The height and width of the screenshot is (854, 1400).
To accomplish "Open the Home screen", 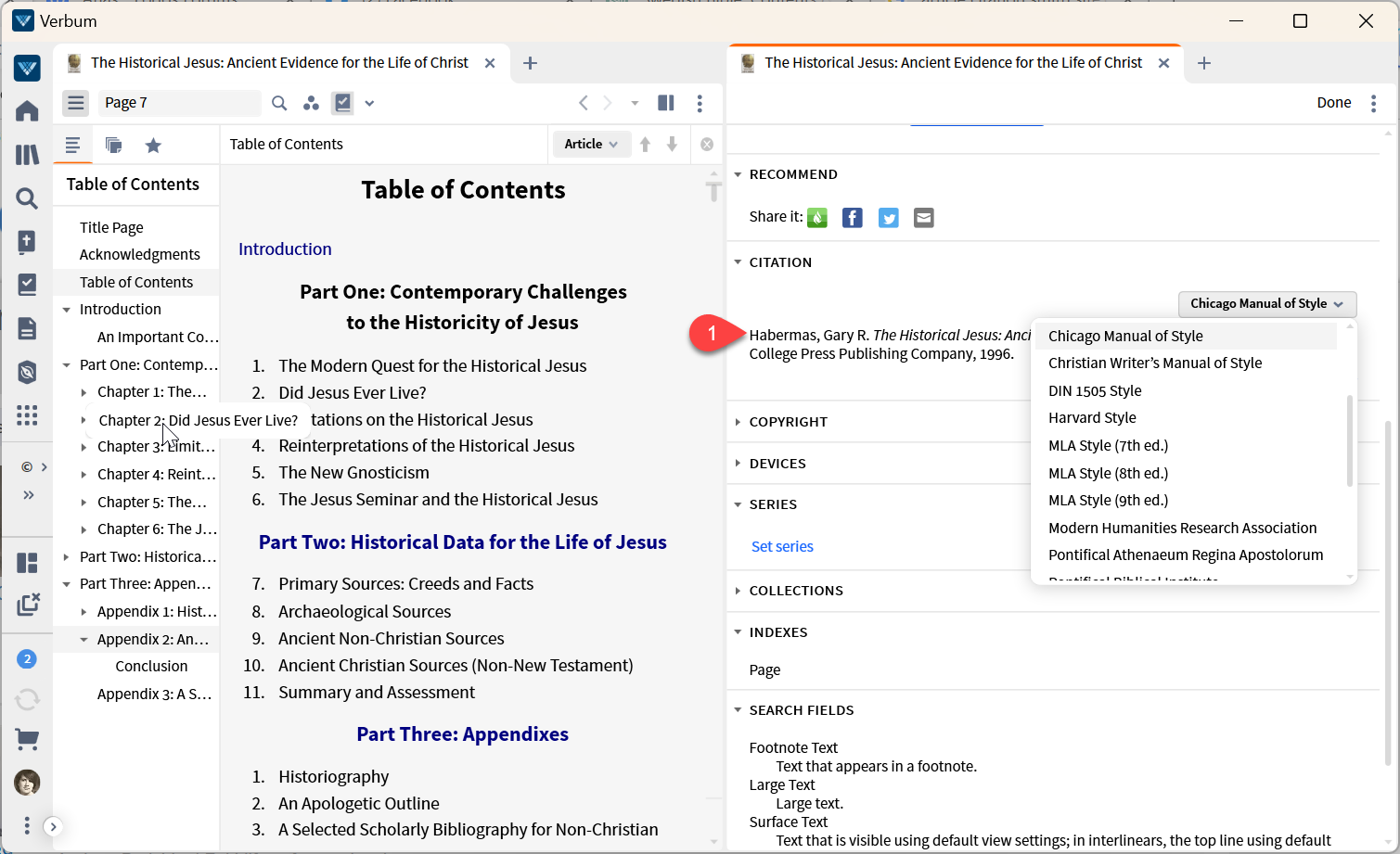I will click(x=27, y=110).
